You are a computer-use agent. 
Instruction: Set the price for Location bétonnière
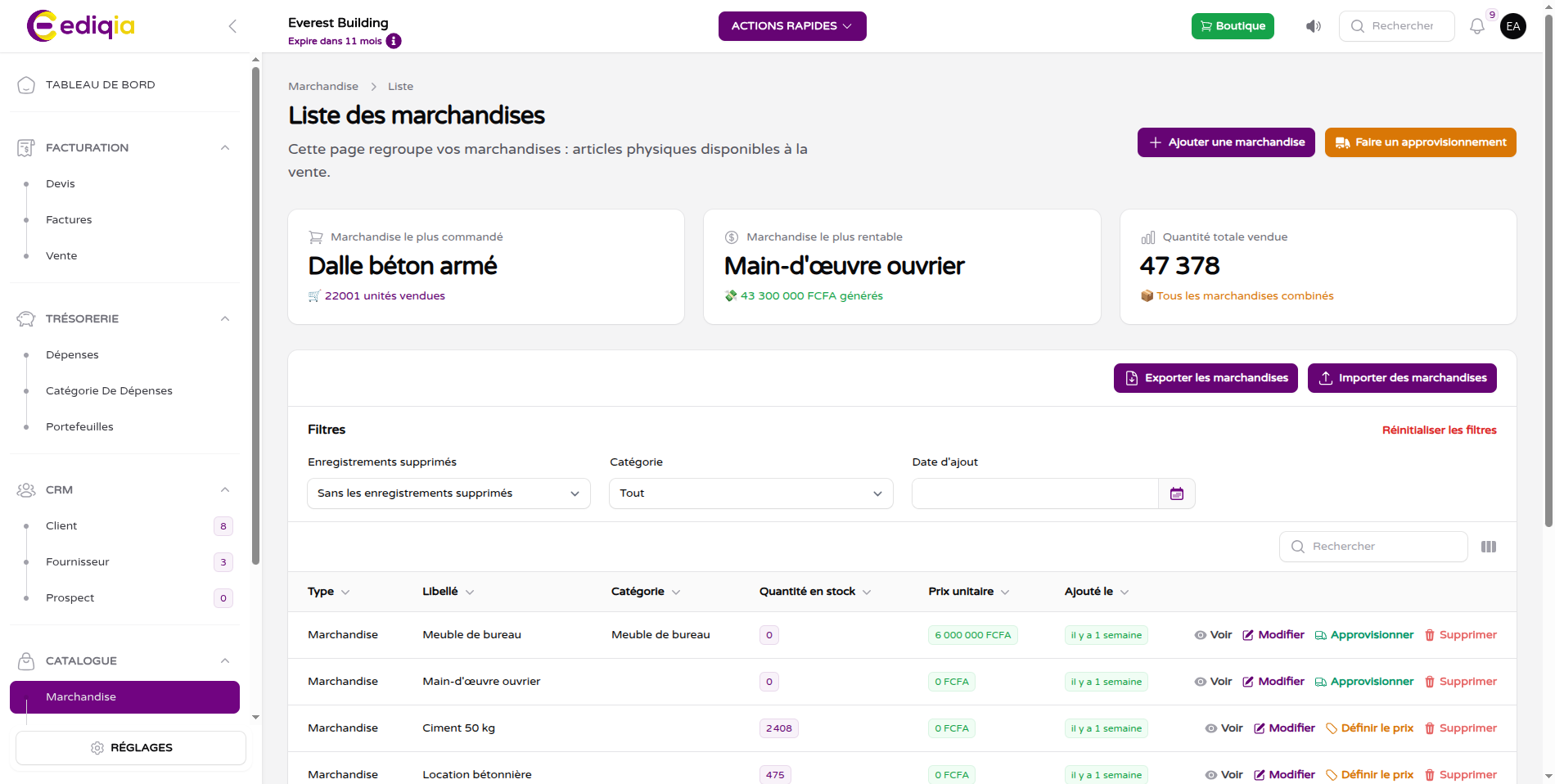(x=1369, y=775)
